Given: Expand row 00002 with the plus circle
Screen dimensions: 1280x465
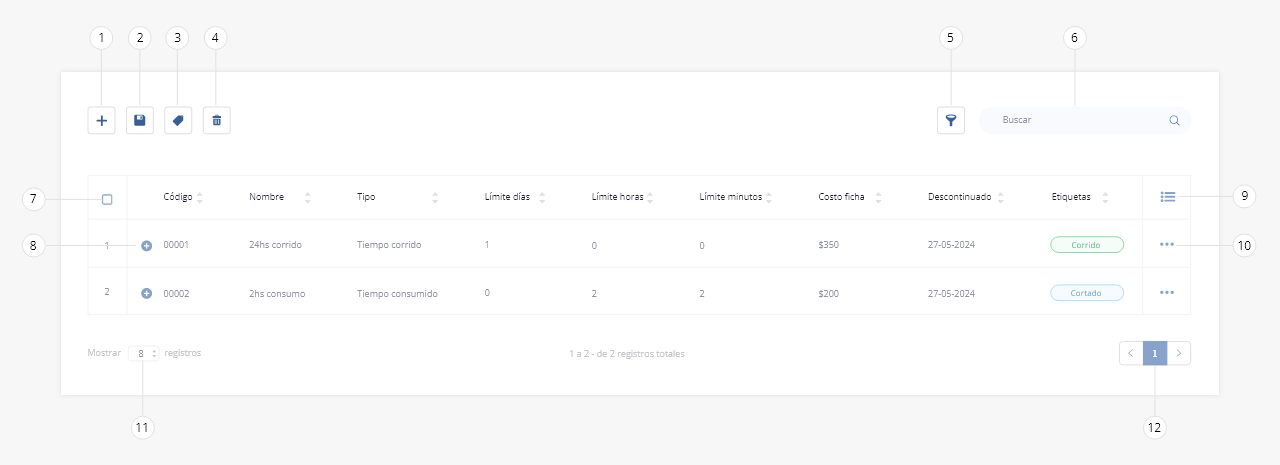Looking at the screenshot, I should pyautogui.click(x=146, y=294).
